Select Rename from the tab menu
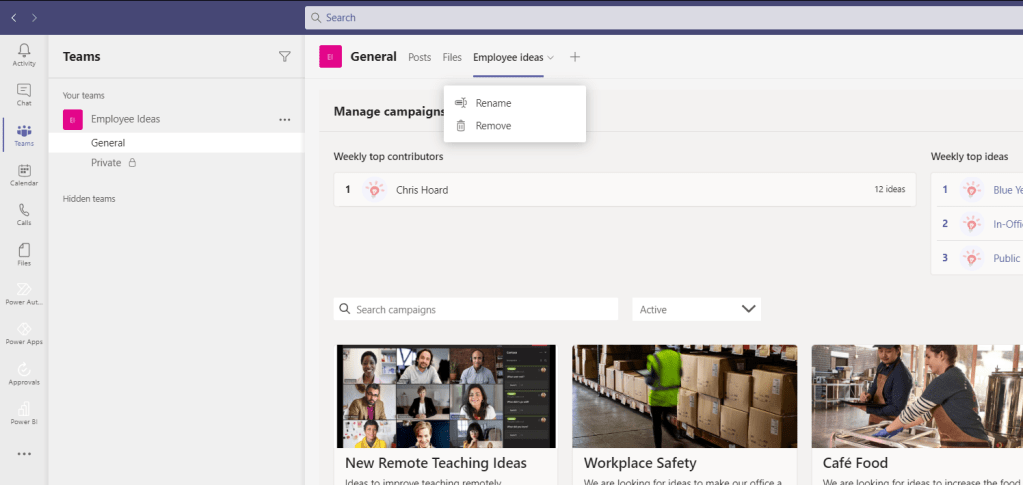 pyautogui.click(x=493, y=103)
